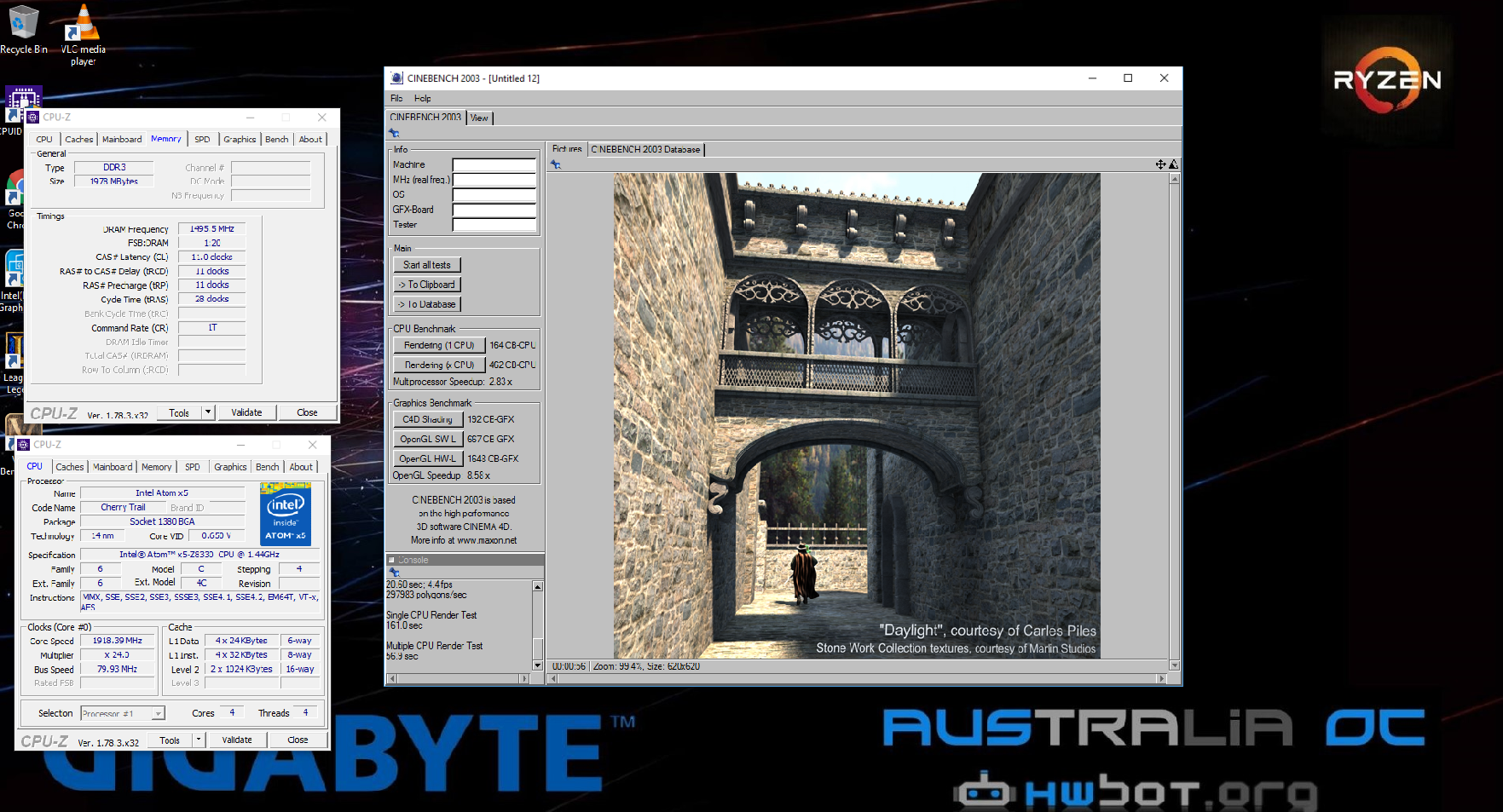This screenshot has height=812, width=1503.
Task: Open the Mainboard tab in the processor CPU-Z window
Action: [113, 467]
